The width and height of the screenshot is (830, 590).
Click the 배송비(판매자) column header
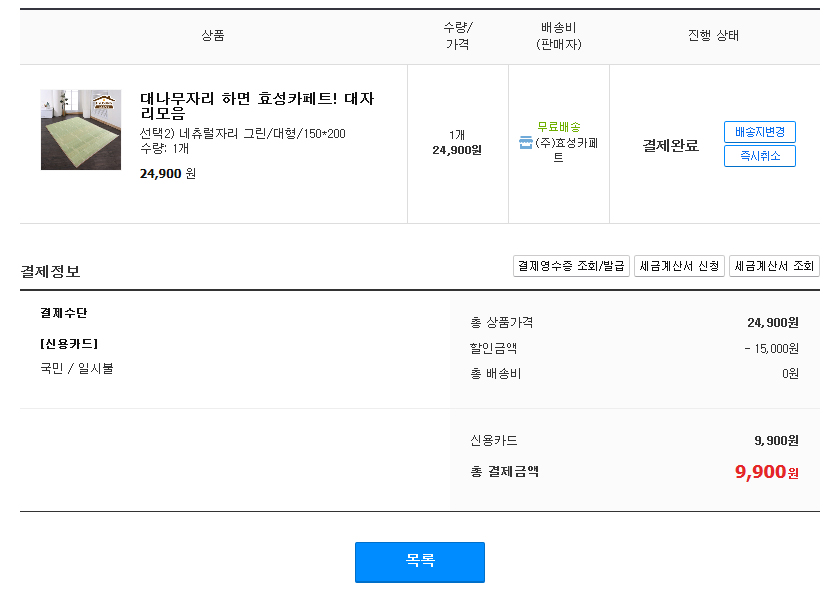(559, 36)
